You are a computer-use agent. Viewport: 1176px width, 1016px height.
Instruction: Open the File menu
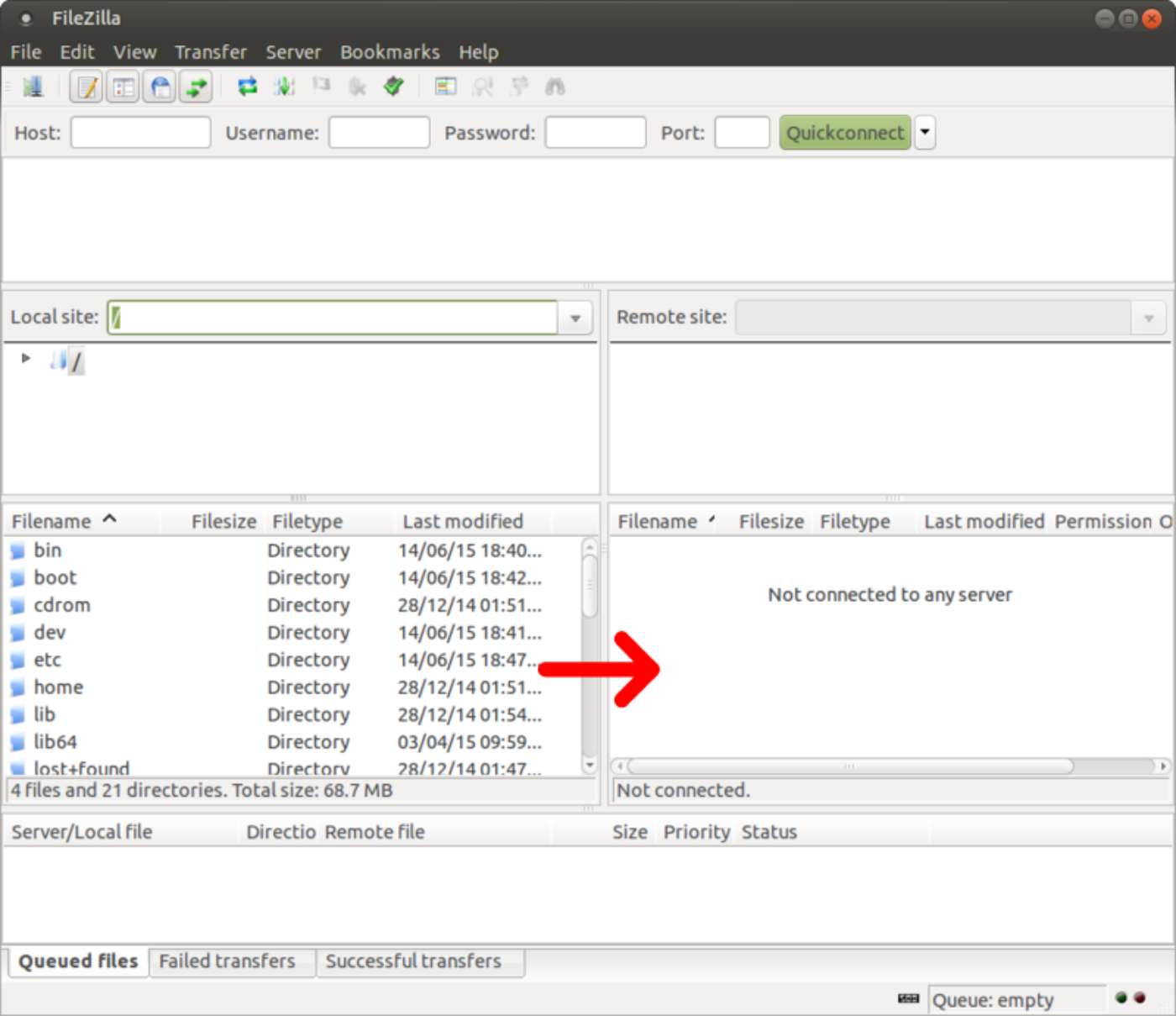coord(26,52)
